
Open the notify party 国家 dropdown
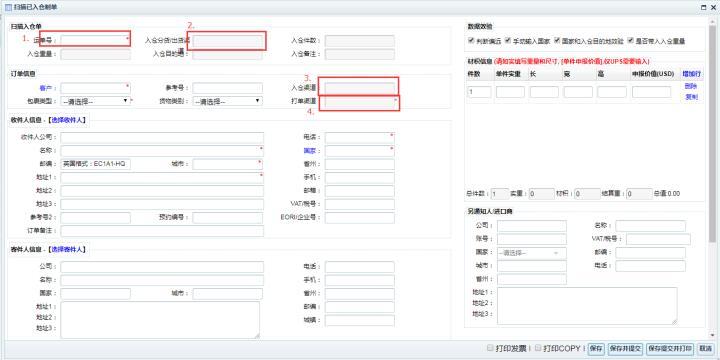coord(532,253)
